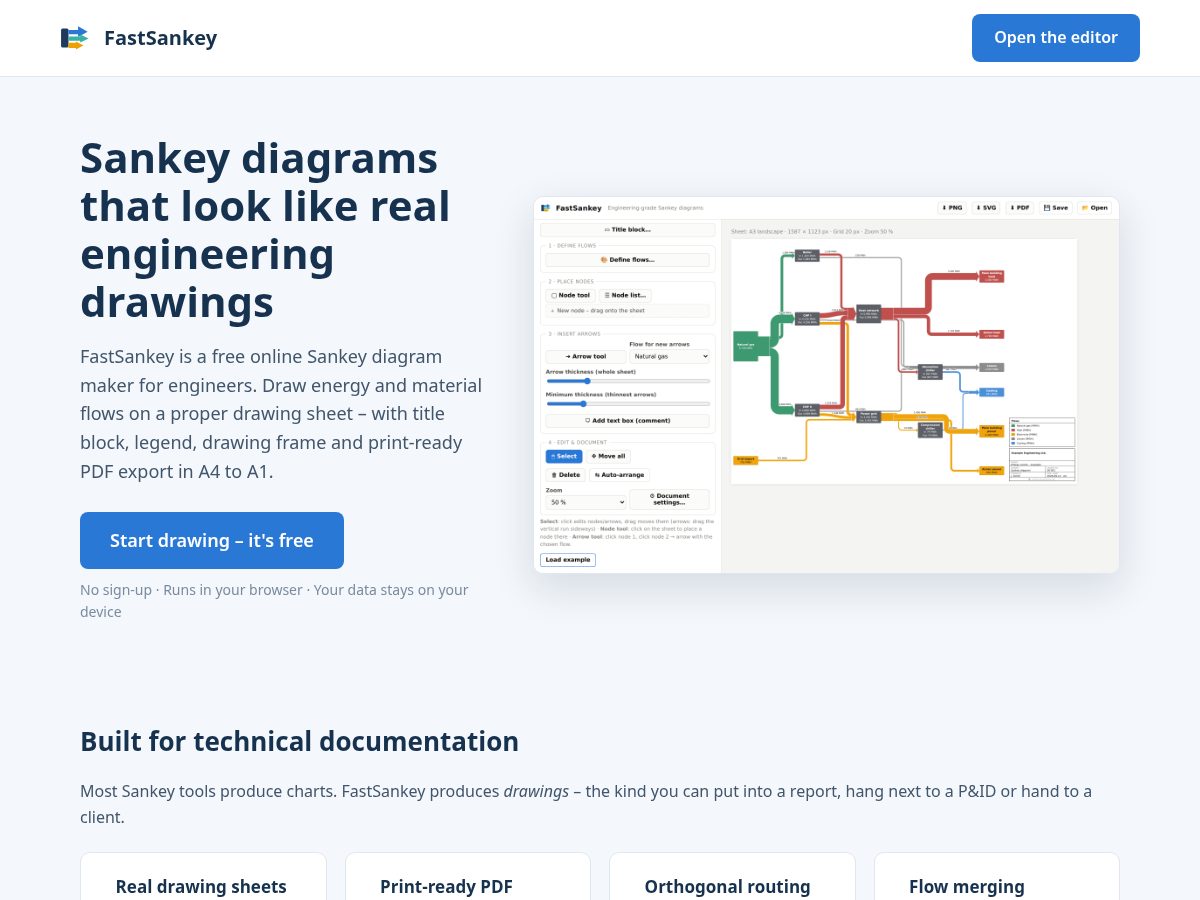Click the 'No sign-up · Runs in your browser' note
The height and width of the screenshot is (900, 1200).
274,600
